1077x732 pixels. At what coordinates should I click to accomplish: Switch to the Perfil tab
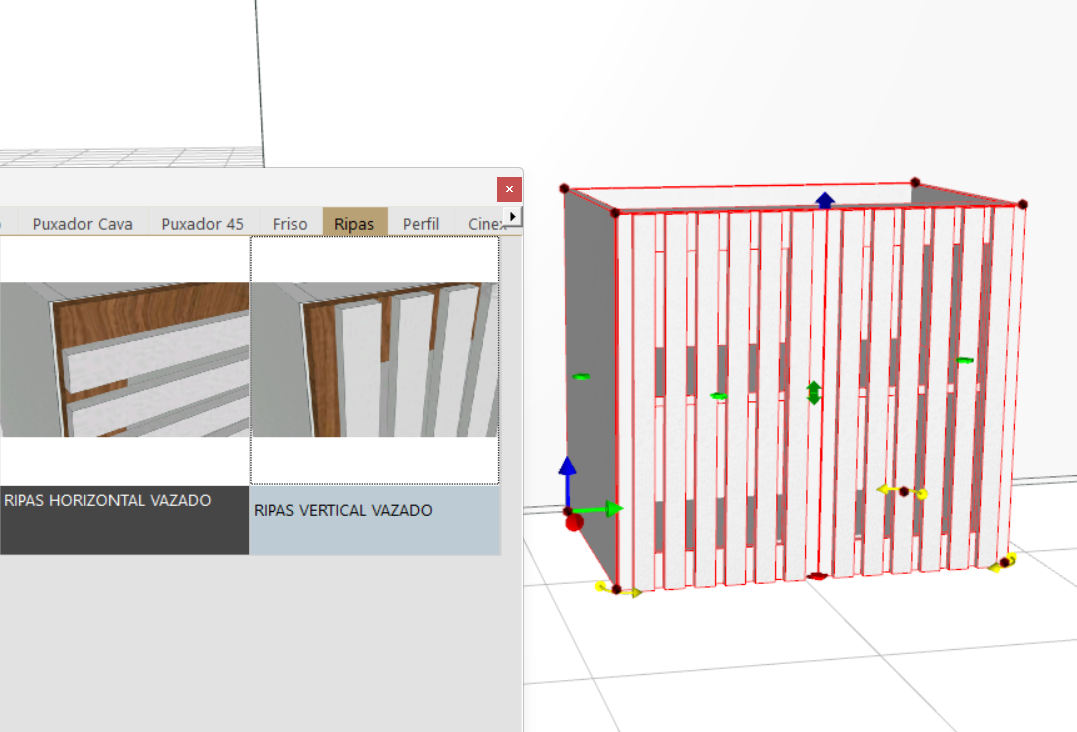[421, 224]
